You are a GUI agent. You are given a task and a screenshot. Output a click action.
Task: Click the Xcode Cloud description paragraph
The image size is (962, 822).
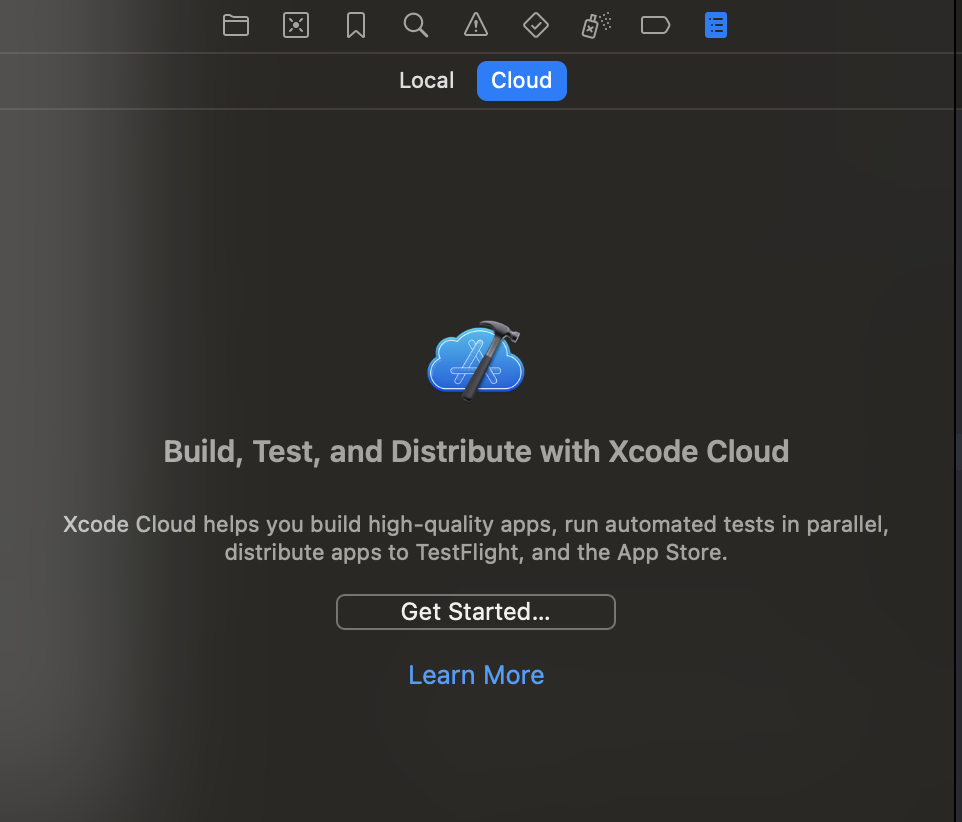pos(476,538)
